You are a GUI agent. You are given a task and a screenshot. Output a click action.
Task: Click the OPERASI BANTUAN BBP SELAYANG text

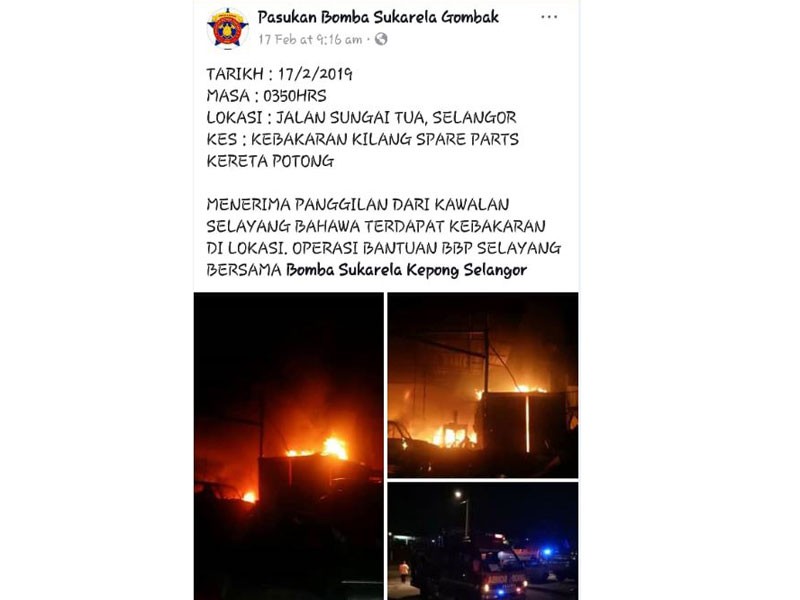click(x=427, y=248)
